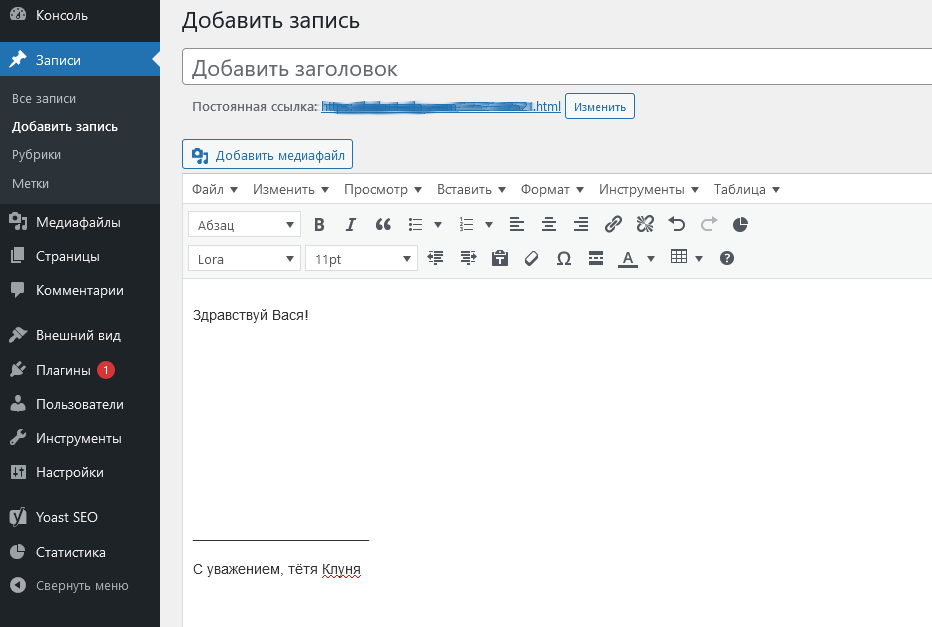Click the remove link icon

[646, 225]
